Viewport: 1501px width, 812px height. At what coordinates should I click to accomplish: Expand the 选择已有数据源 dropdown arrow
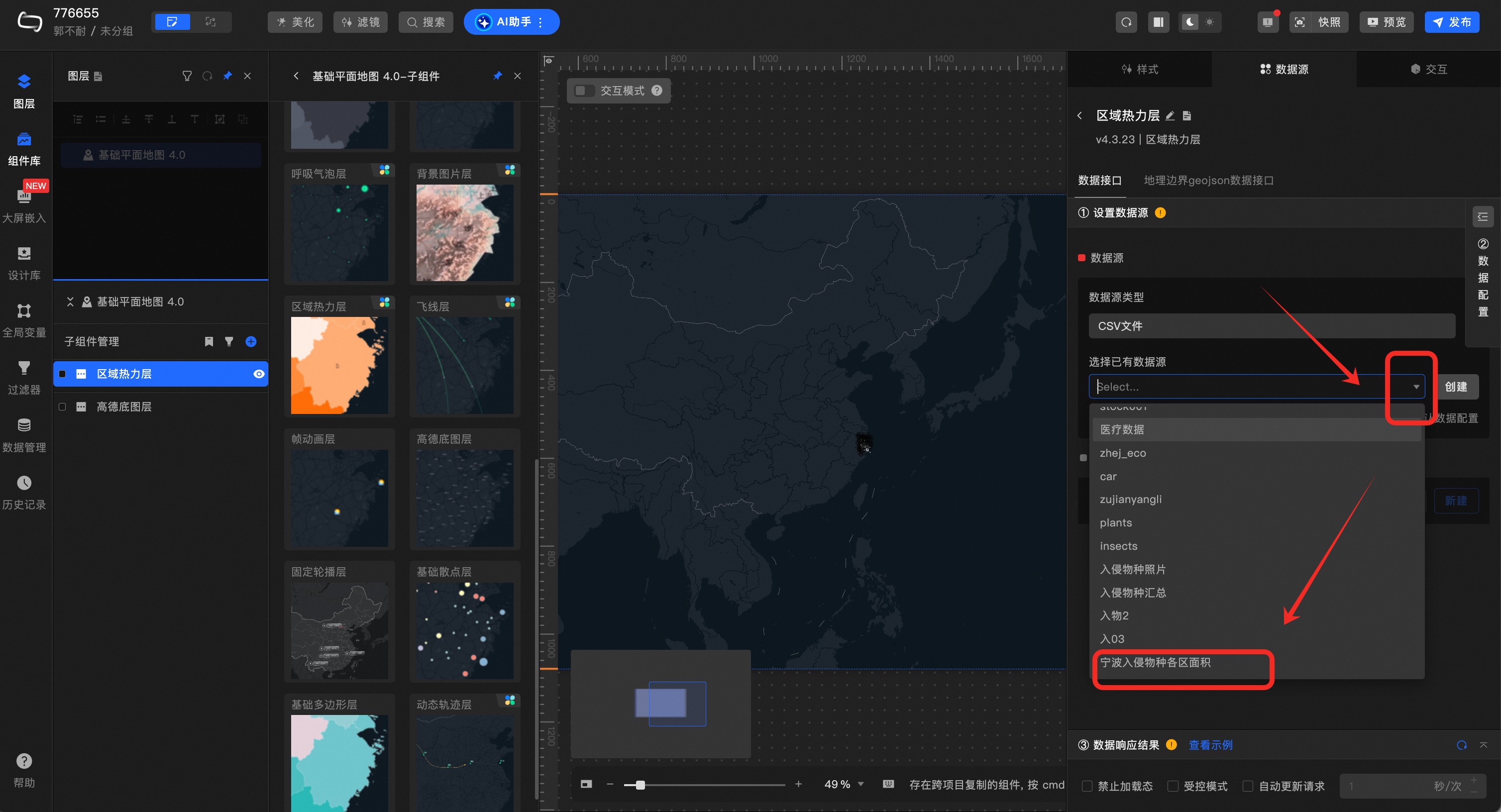point(1416,387)
